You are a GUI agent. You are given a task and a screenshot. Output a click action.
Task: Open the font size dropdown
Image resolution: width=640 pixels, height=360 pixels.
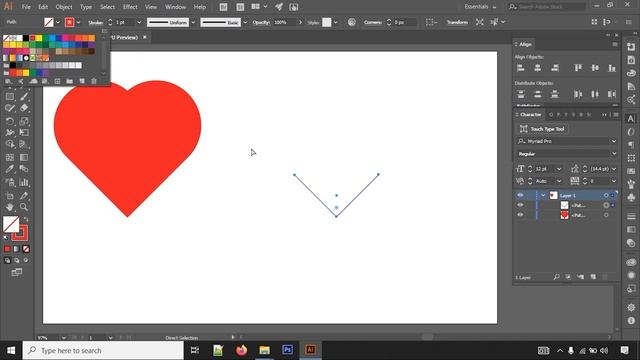(x=559, y=169)
